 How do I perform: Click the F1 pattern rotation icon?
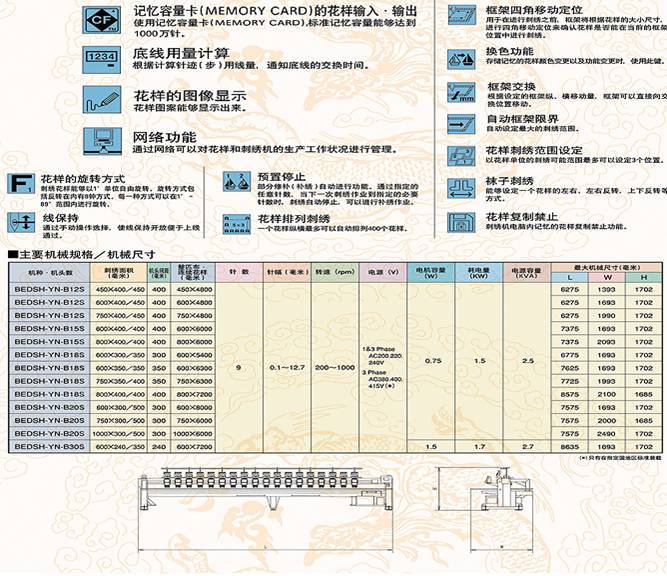click(19, 184)
